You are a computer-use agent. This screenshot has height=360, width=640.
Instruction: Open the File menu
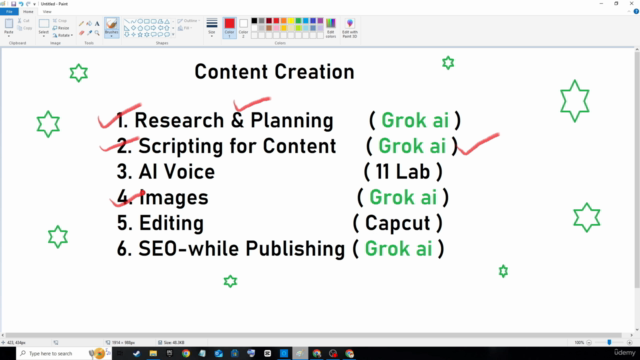[9, 11]
